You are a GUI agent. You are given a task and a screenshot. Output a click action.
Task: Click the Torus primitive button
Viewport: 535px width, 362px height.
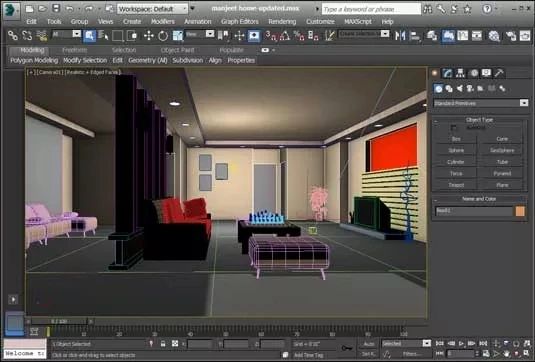456,174
